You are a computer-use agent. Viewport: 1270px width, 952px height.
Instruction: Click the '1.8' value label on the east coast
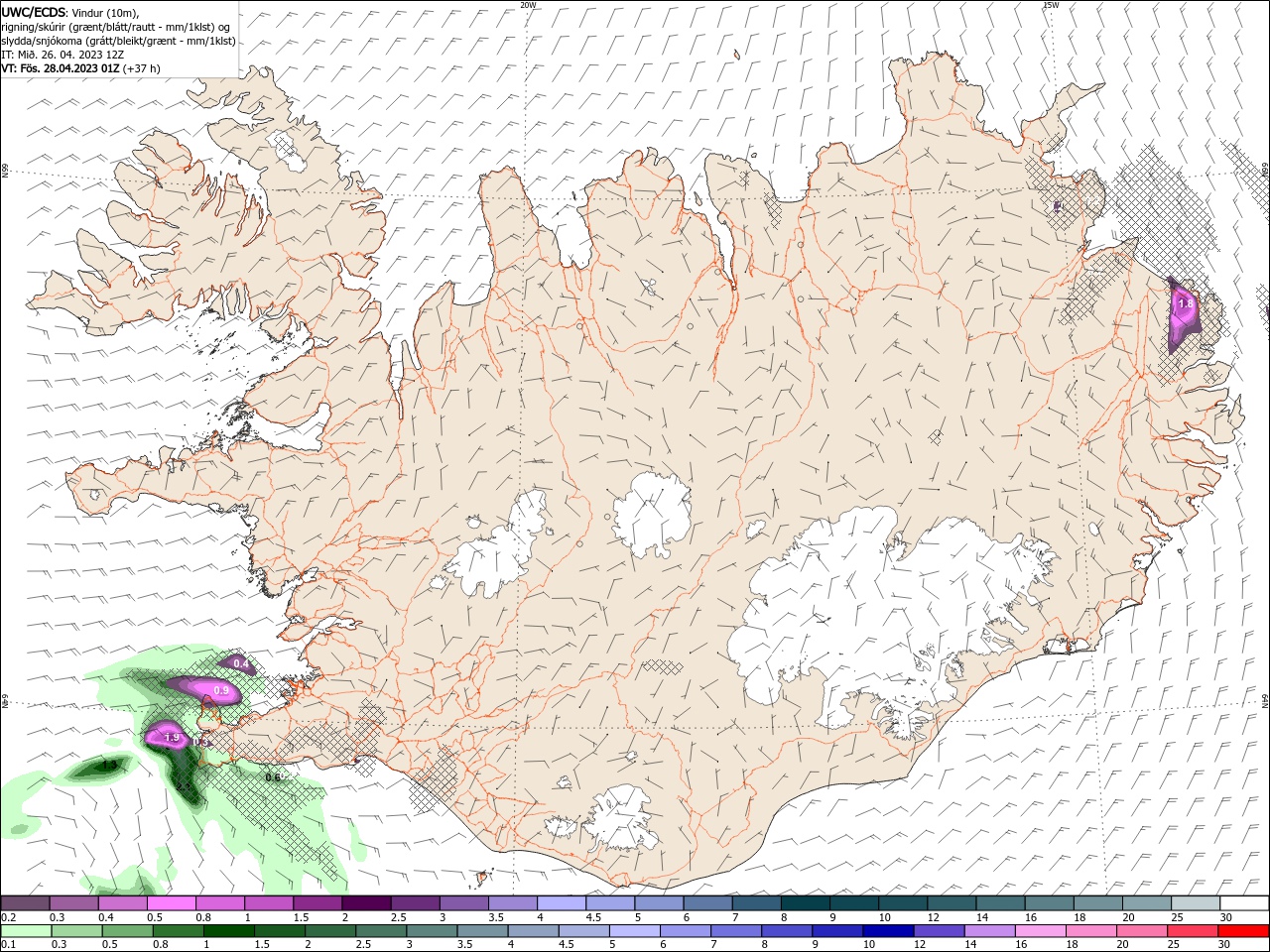(x=1185, y=302)
